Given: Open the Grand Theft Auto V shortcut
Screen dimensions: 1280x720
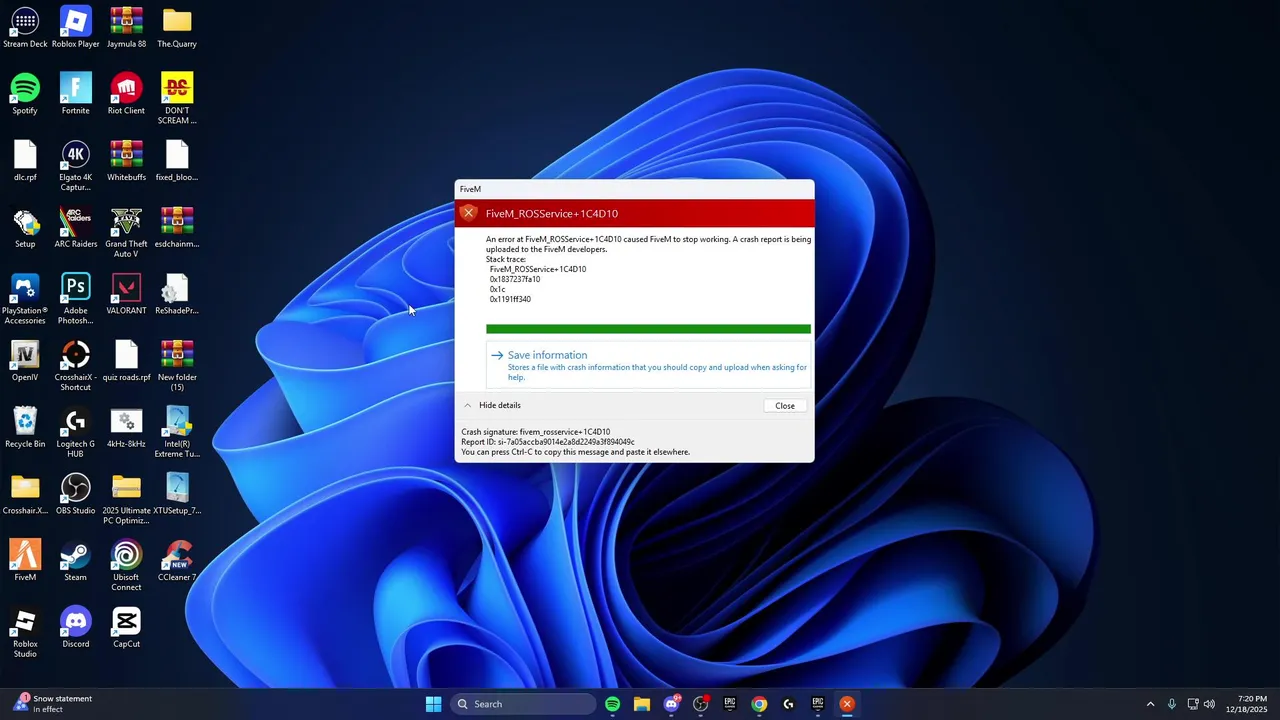Looking at the screenshot, I should point(126,232).
